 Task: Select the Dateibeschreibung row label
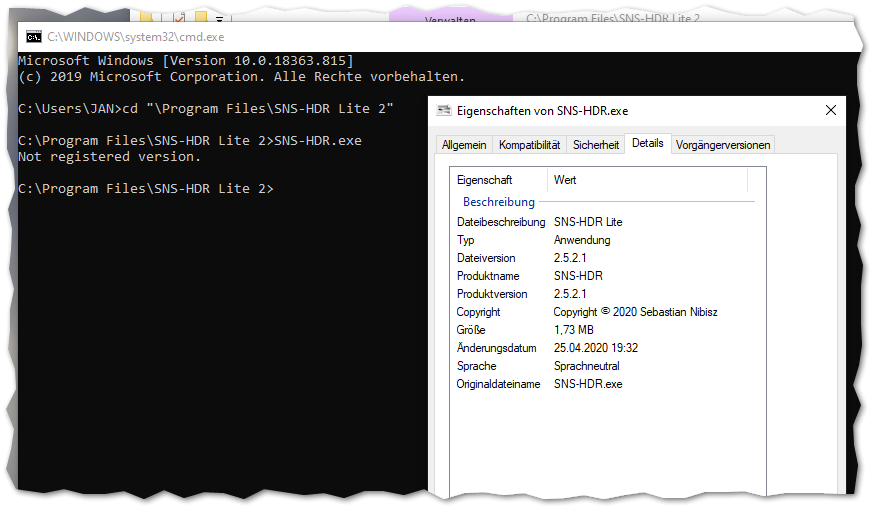[x=501, y=222]
